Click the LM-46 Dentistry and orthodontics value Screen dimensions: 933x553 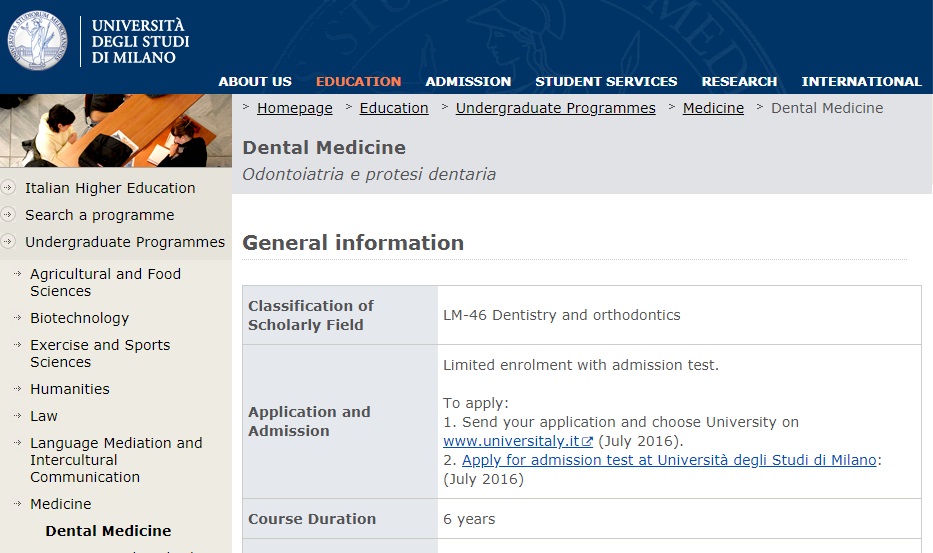pos(562,315)
